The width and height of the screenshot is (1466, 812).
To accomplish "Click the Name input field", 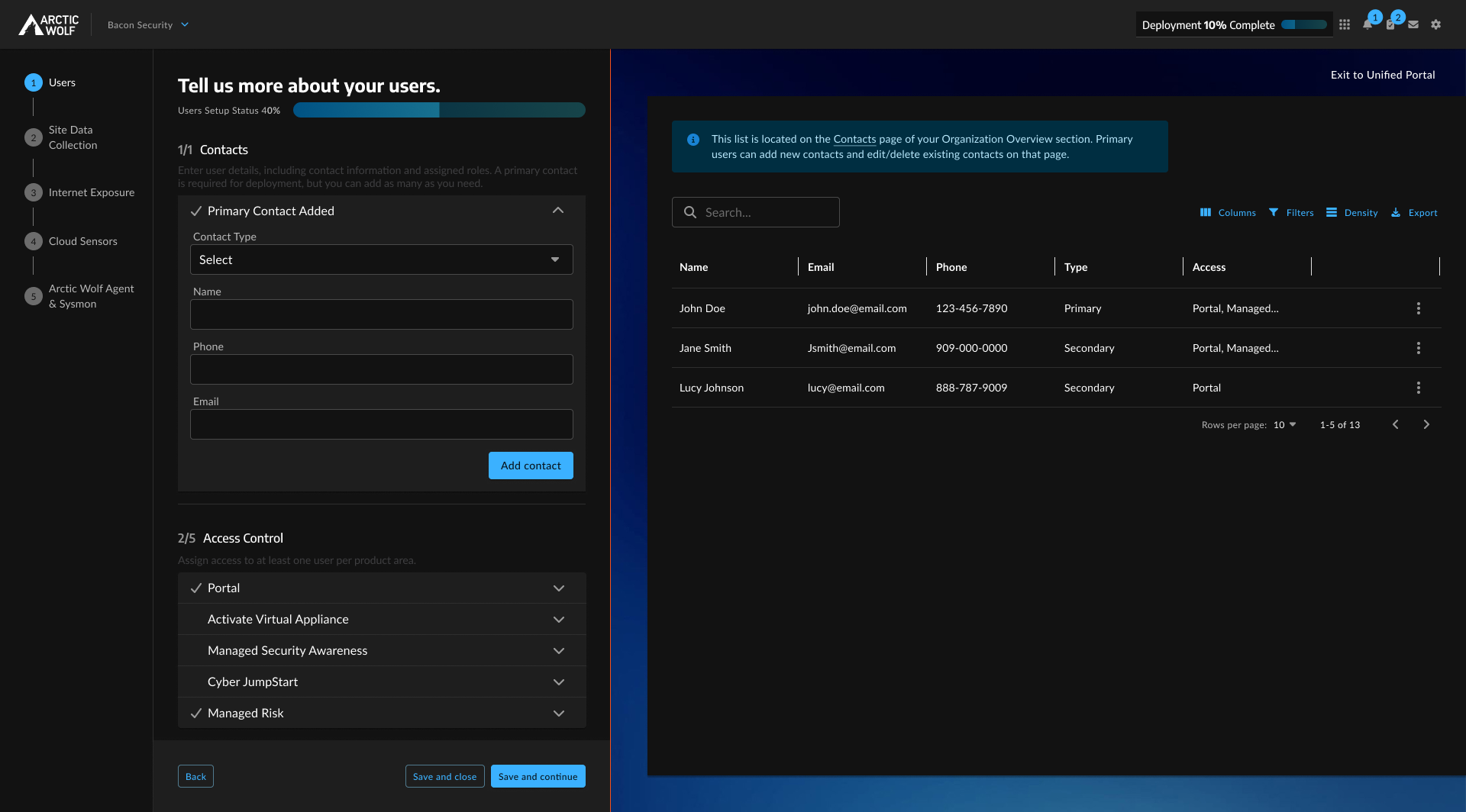I will click(382, 314).
